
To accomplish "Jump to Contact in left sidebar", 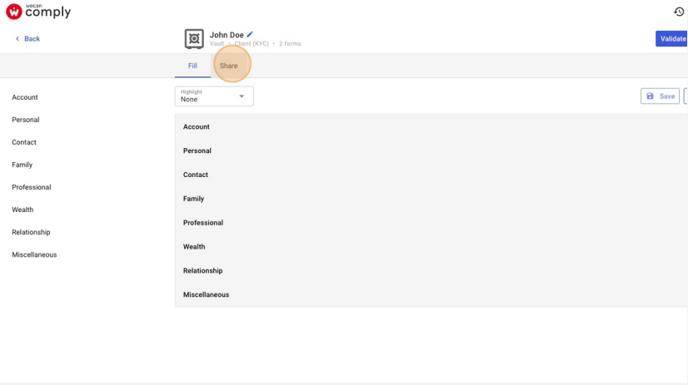I will [x=24, y=142].
